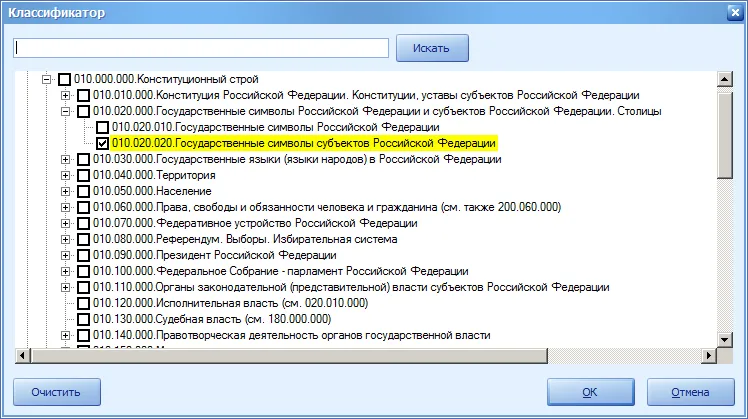Tick checkbox for 010.010.000 Конституция Российской Федерации

[83, 95]
